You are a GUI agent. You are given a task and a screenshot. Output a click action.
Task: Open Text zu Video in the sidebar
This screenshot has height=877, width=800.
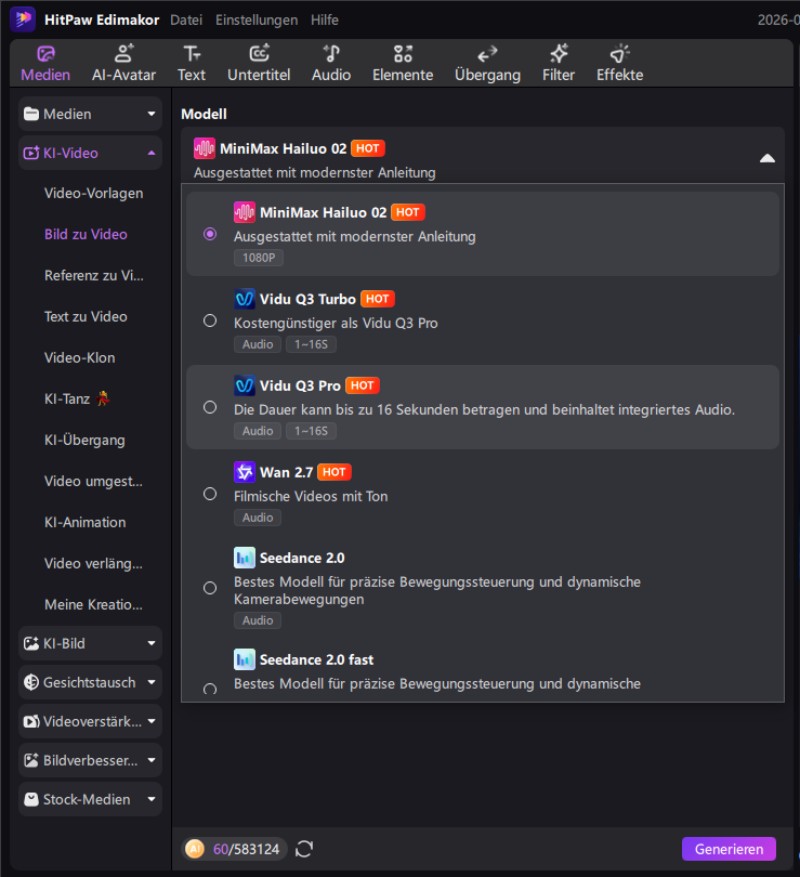tap(86, 317)
